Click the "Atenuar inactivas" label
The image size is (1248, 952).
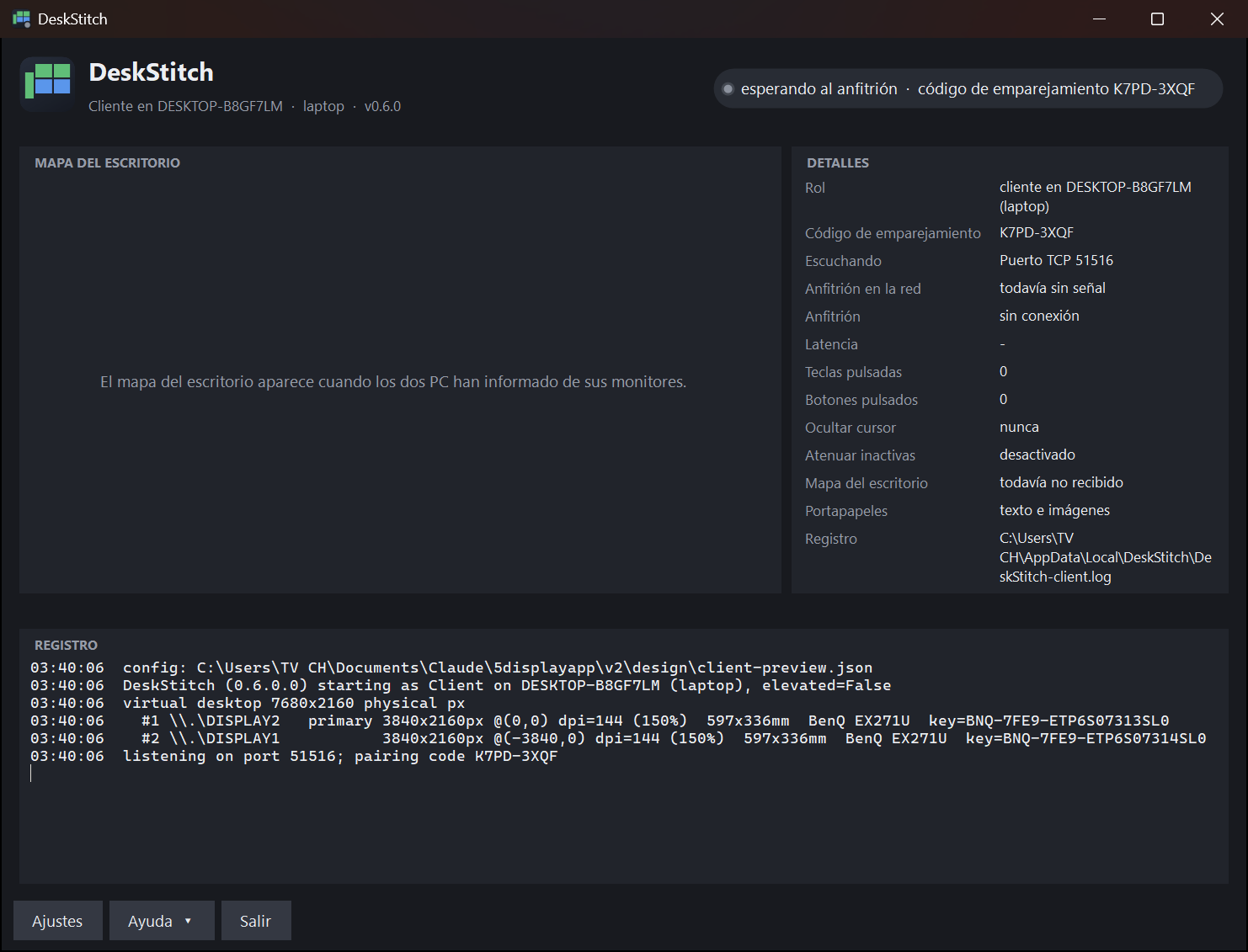[860, 455]
